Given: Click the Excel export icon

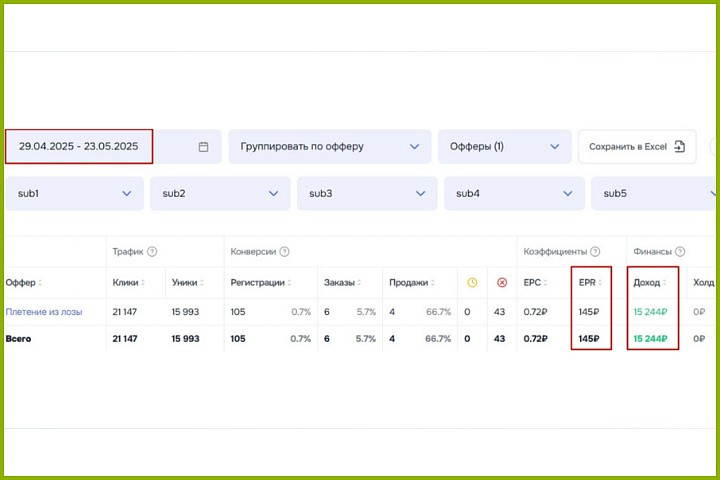Looking at the screenshot, I should point(679,146).
